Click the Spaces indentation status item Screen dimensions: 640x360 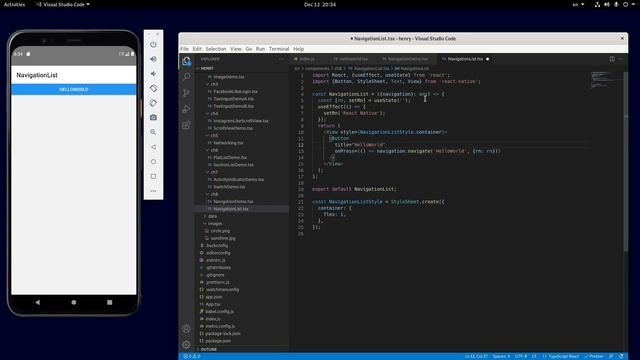tap(501, 356)
